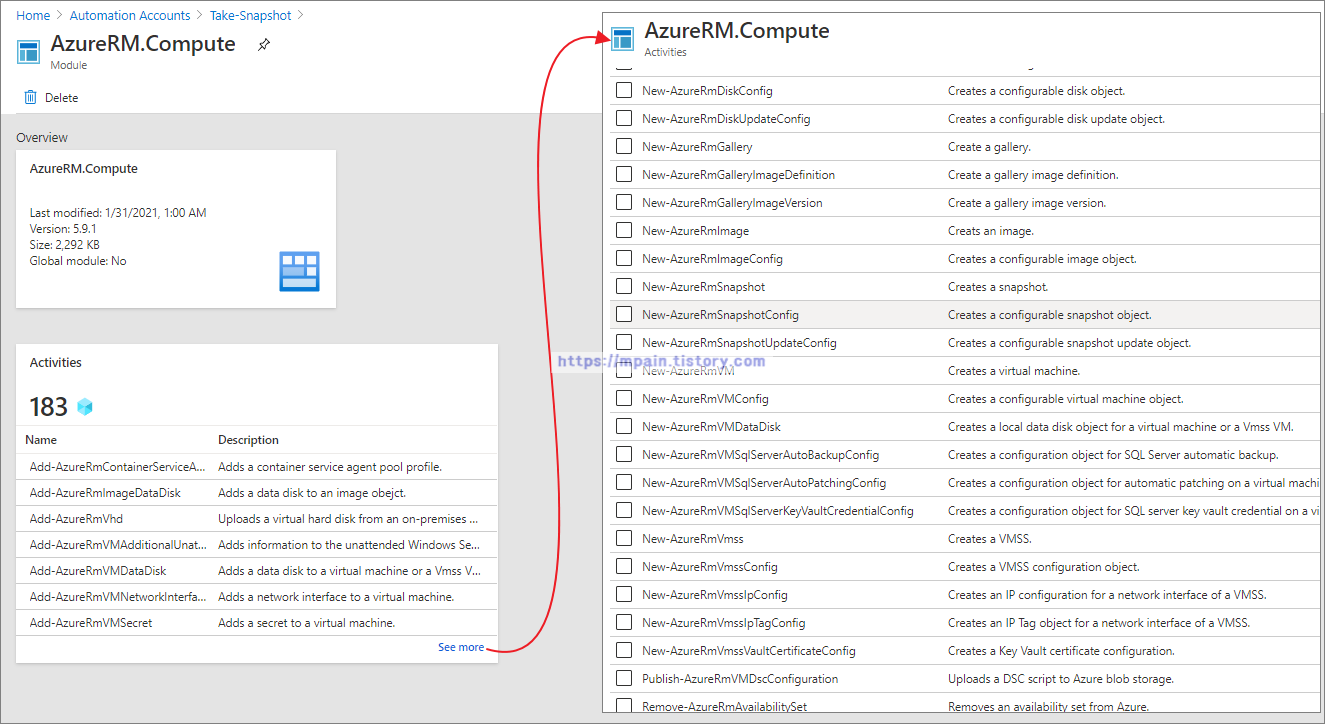Click 'Creates a snapshot.' description text

(x=998, y=287)
